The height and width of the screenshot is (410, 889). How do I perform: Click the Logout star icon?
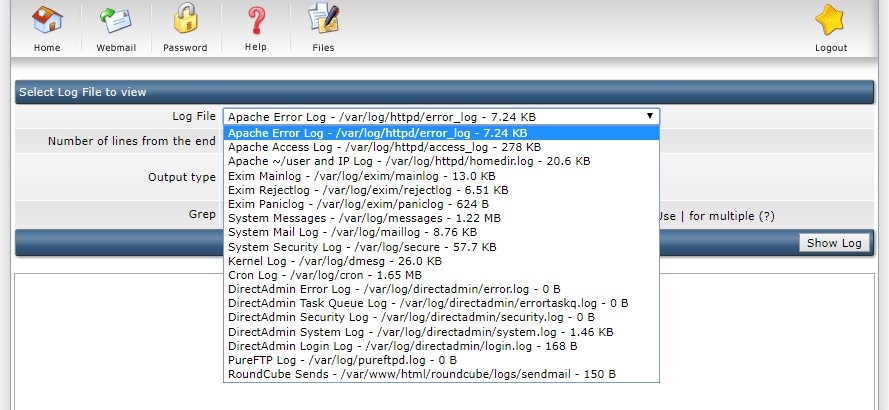point(829,20)
